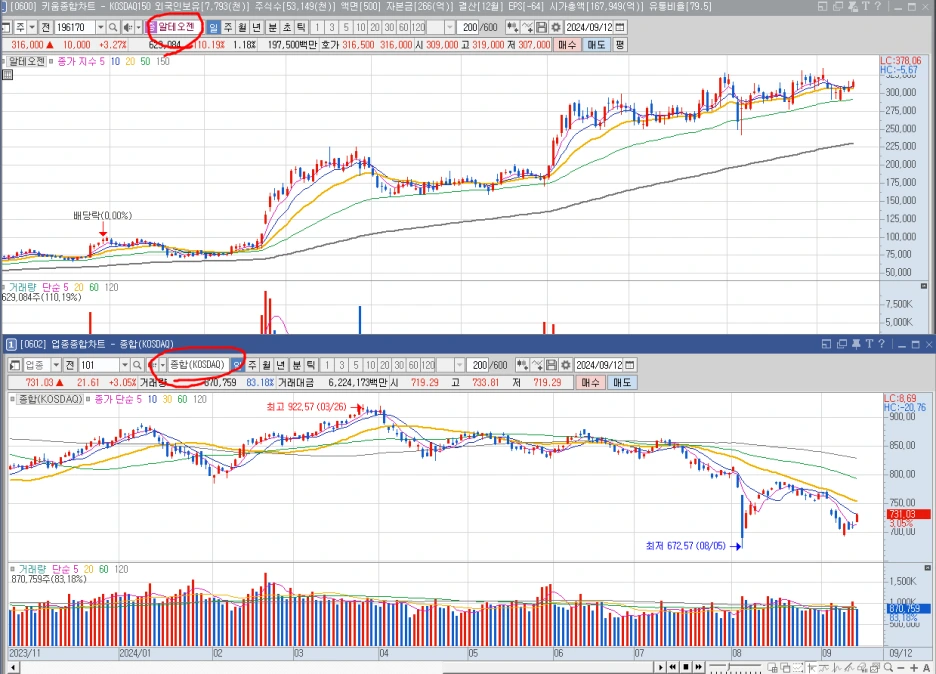936x674 pixels.
Task: Select daily '일' period in top chart
Action: (213, 27)
